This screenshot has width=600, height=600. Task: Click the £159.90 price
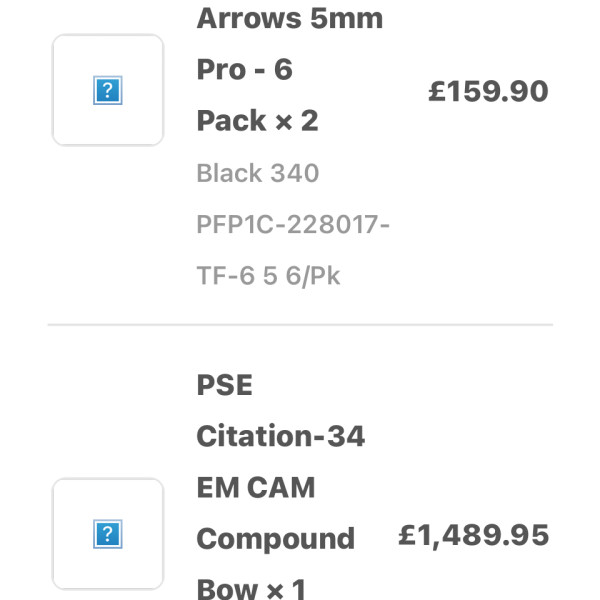489,91
